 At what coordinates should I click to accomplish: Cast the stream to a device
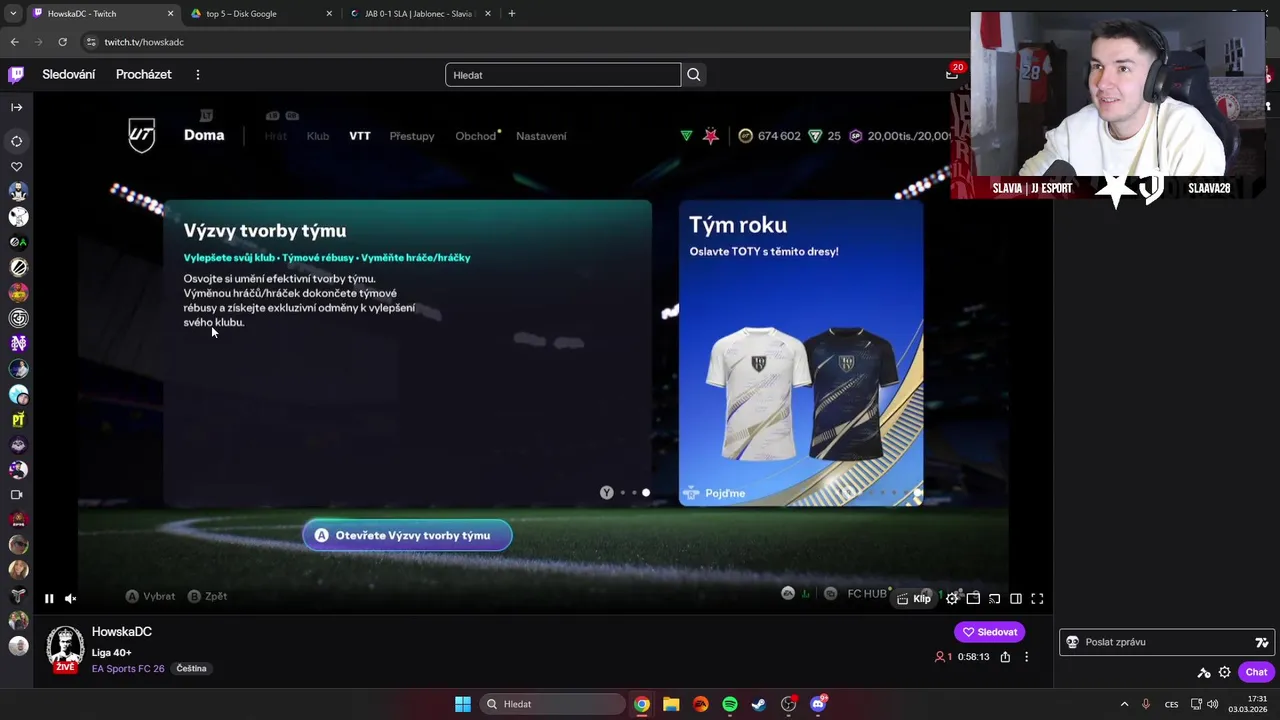(x=994, y=599)
